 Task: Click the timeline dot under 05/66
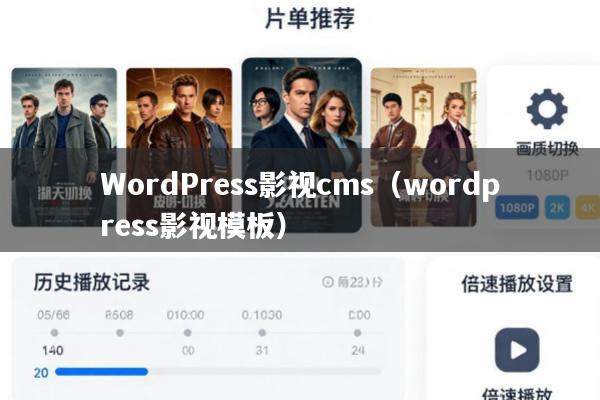[x=54, y=333]
